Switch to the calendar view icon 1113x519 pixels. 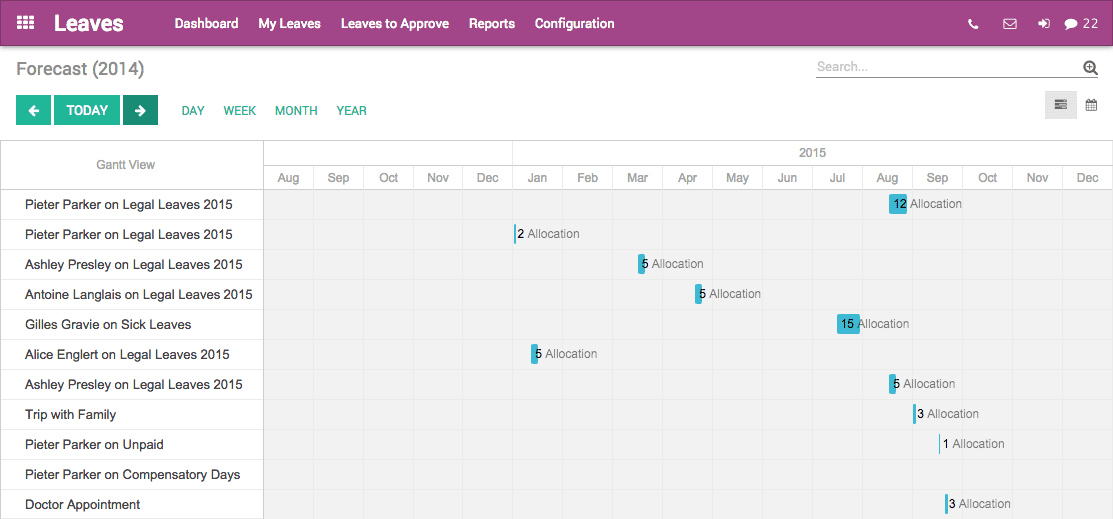click(x=1091, y=105)
